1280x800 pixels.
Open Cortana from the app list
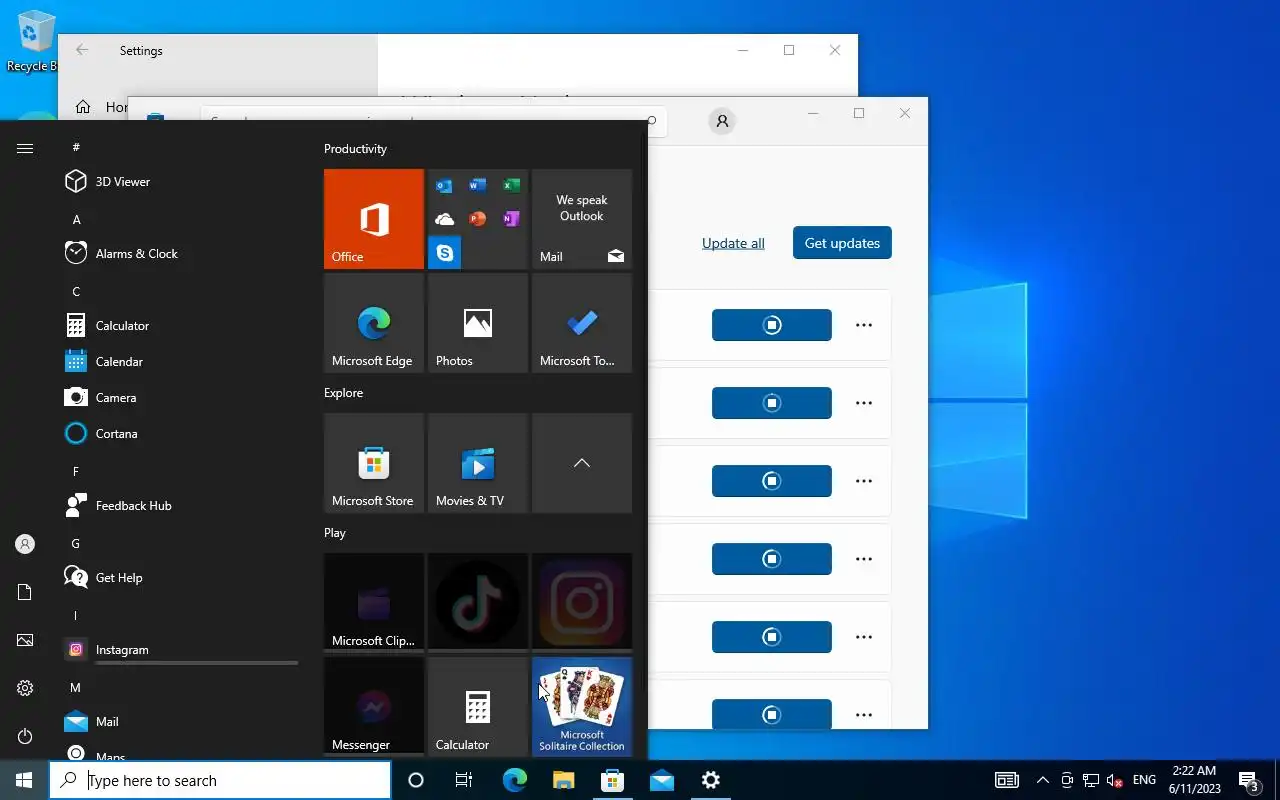click(180, 434)
